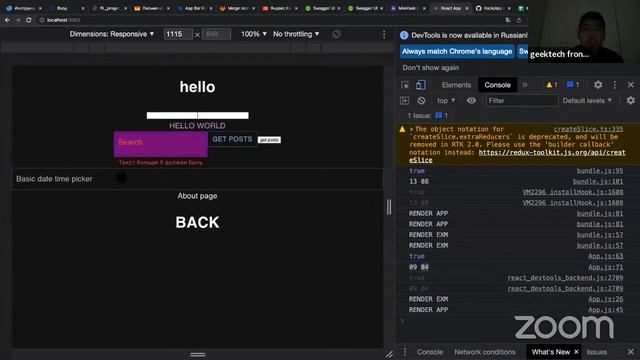Open the blue issues count badge in DevTools tab bar
Image resolution: width=640 pixels, height=360 pixels.
[573, 85]
